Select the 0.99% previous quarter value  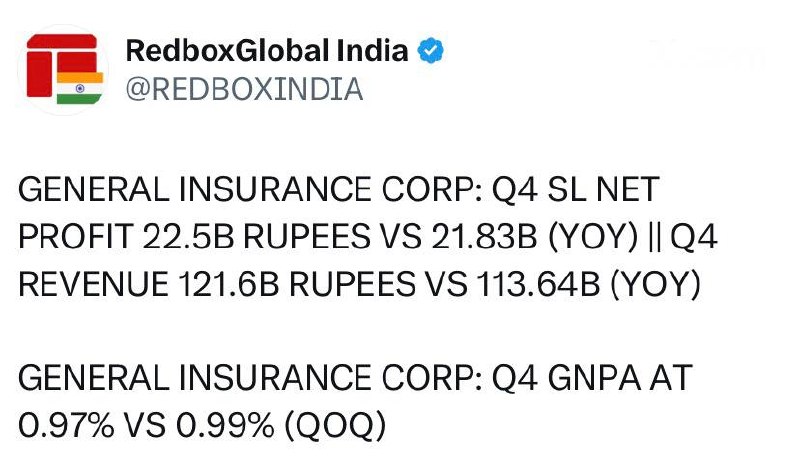point(226,425)
